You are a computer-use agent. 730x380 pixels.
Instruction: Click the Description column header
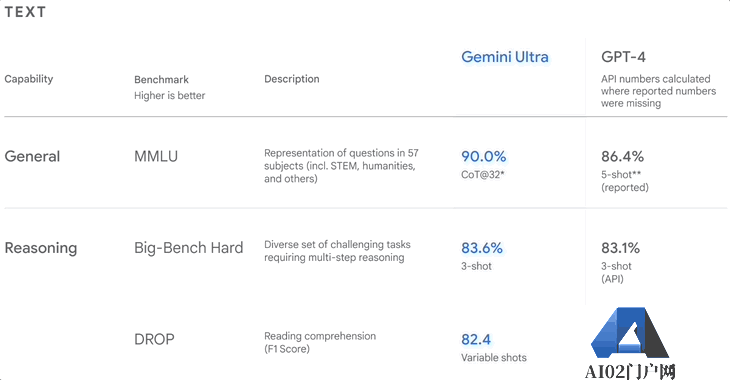coord(292,79)
